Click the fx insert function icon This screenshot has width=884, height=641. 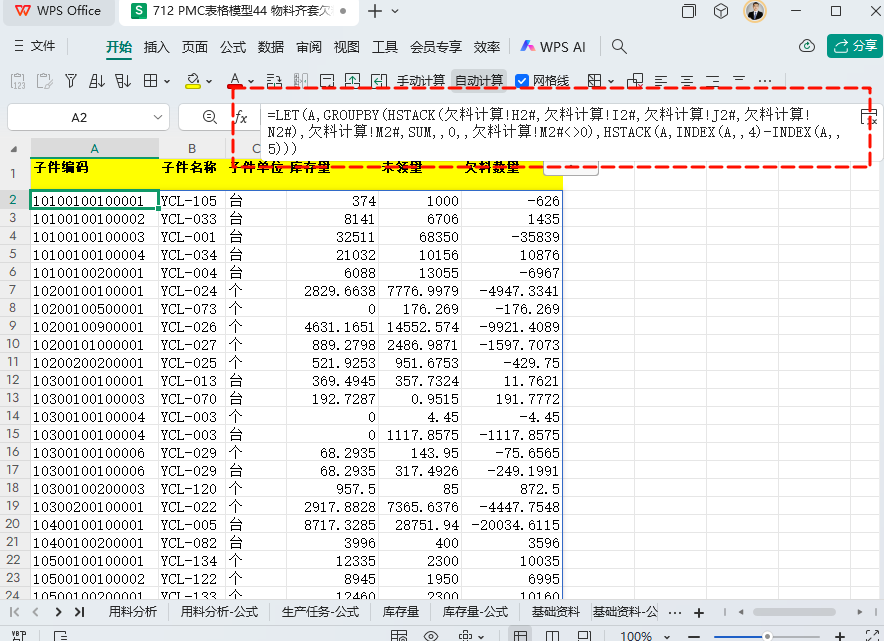click(x=241, y=117)
